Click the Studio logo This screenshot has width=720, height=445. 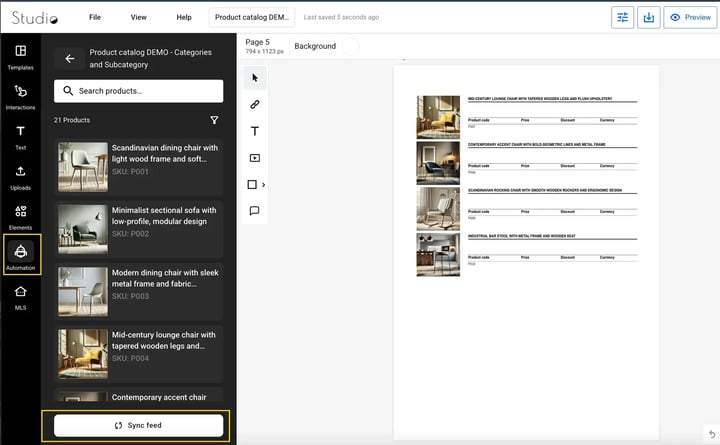point(35,18)
